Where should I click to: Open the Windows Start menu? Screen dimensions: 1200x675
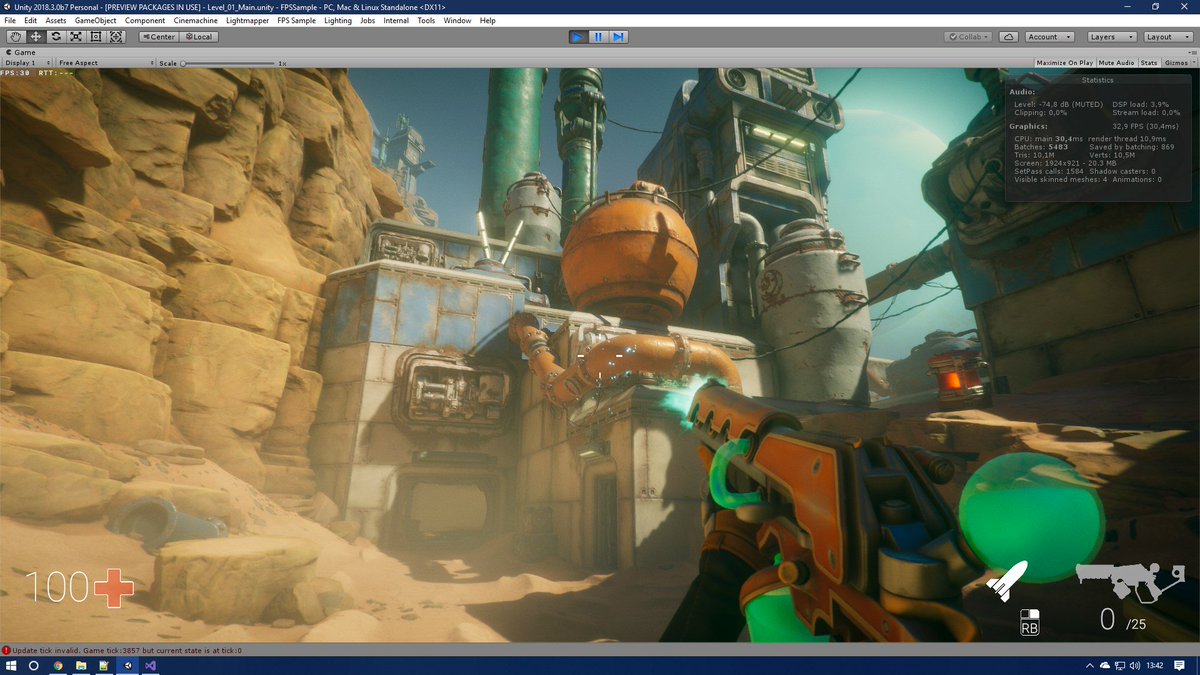click(x=11, y=665)
